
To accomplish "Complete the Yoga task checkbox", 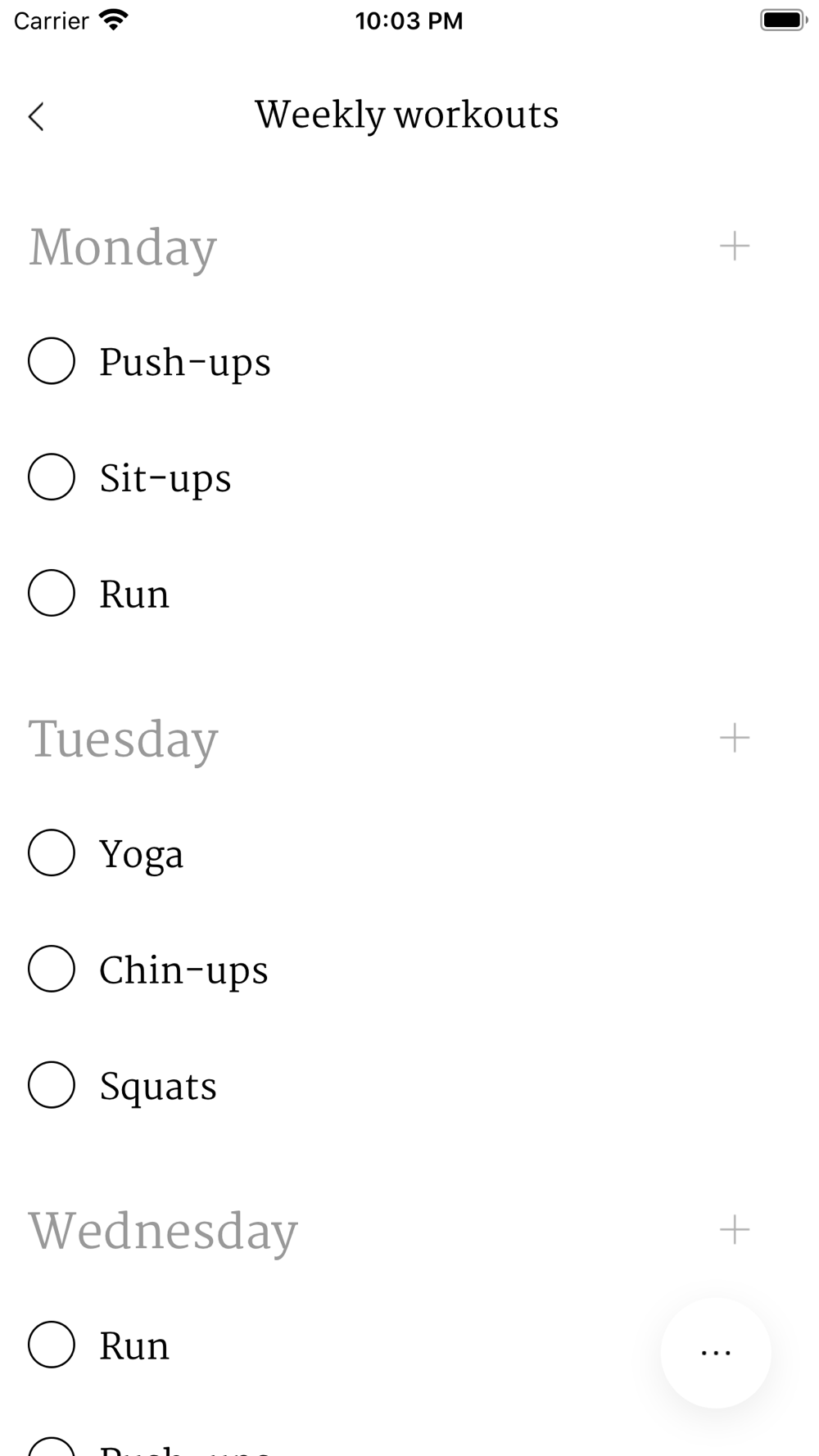I will point(52,852).
